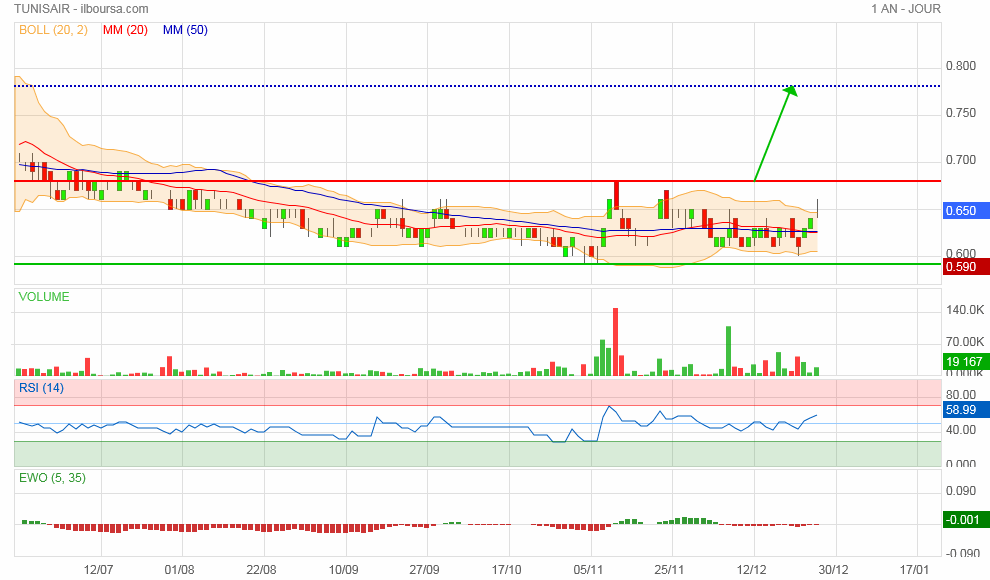Click the 01/08 date axis label
The width and height of the screenshot is (990, 580).
[179, 569]
